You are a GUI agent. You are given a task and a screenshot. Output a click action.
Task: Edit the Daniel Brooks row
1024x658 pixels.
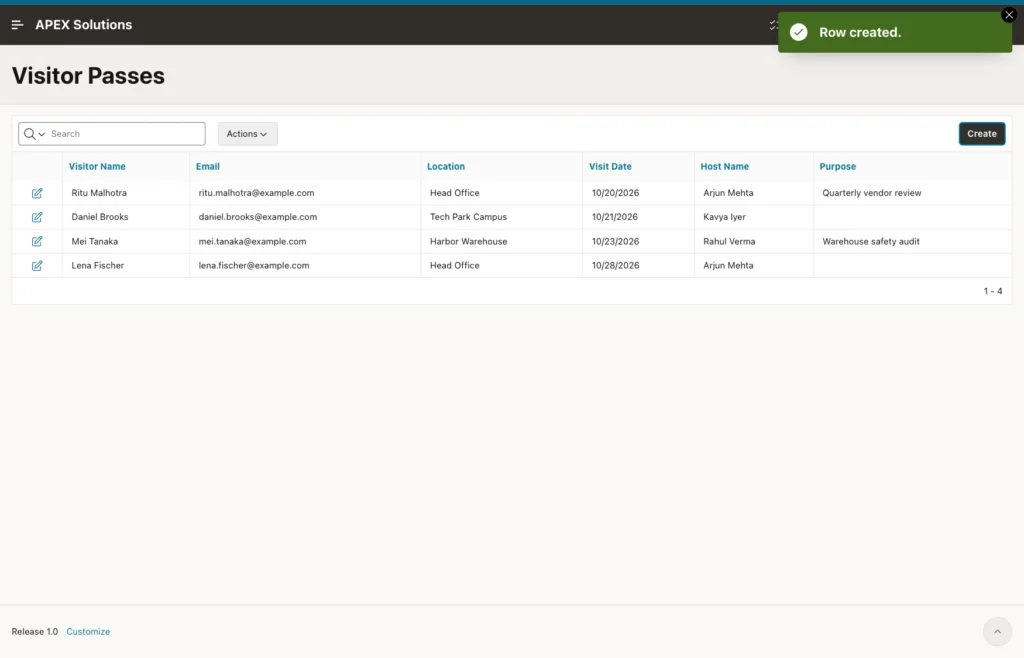tap(37, 217)
